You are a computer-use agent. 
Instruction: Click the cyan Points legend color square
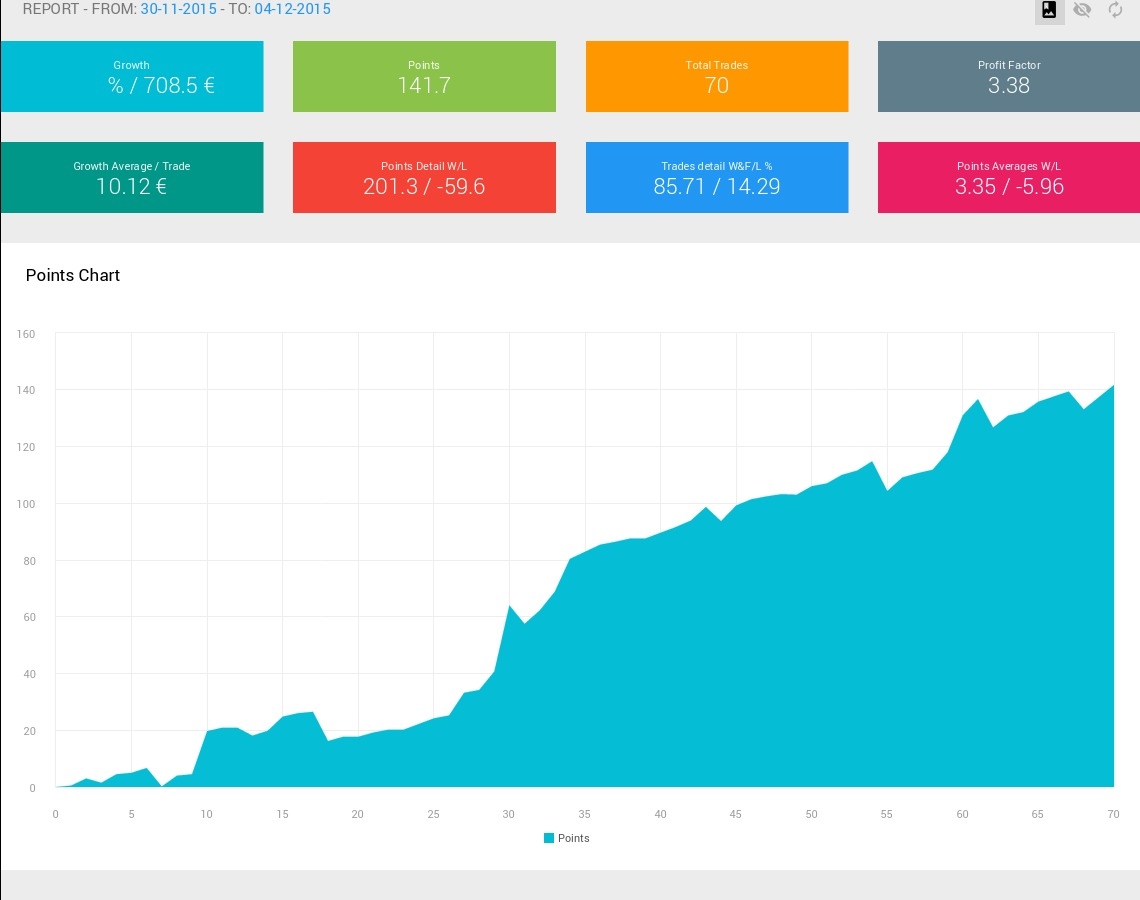tap(549, 838)
